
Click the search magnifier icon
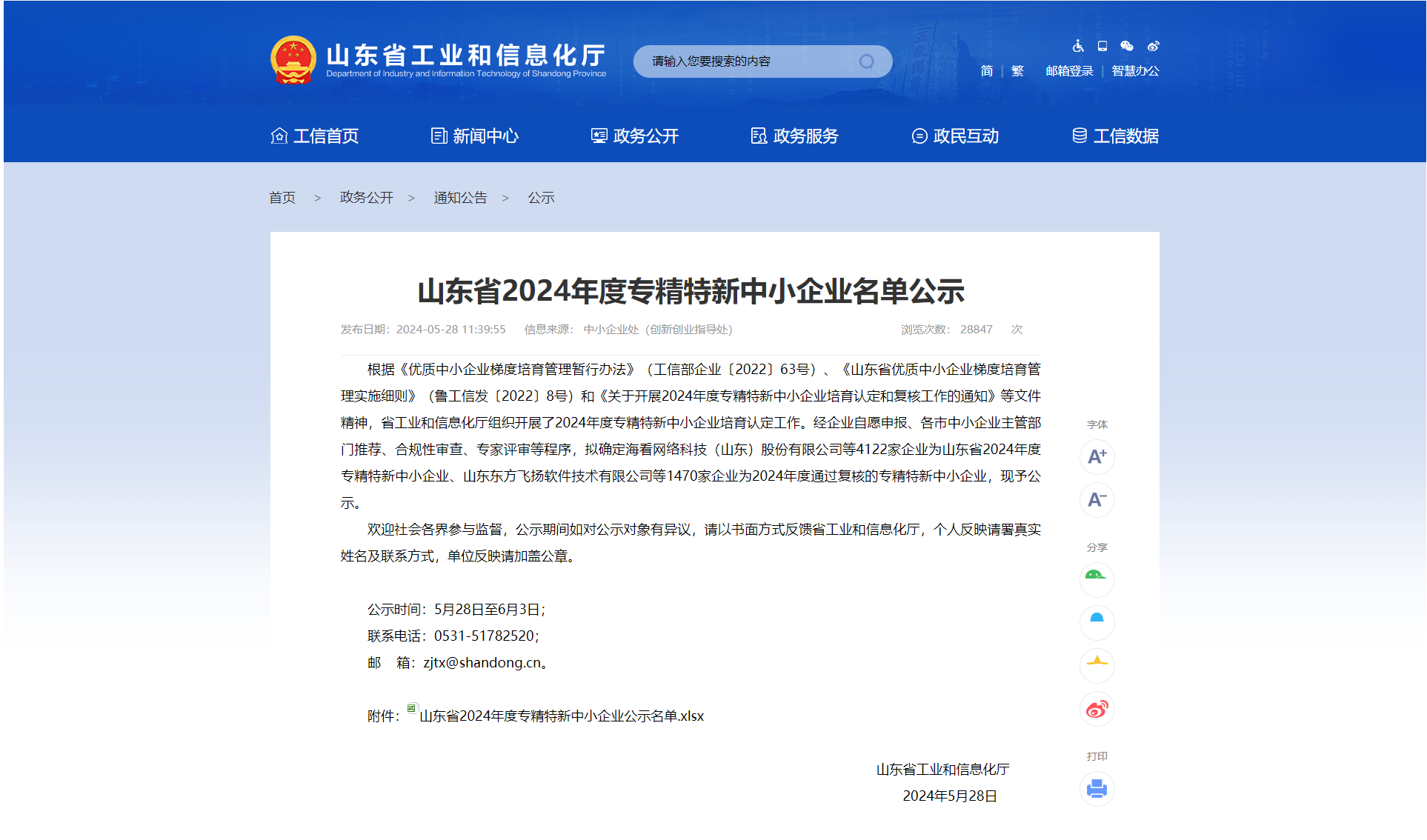(867, 61)
